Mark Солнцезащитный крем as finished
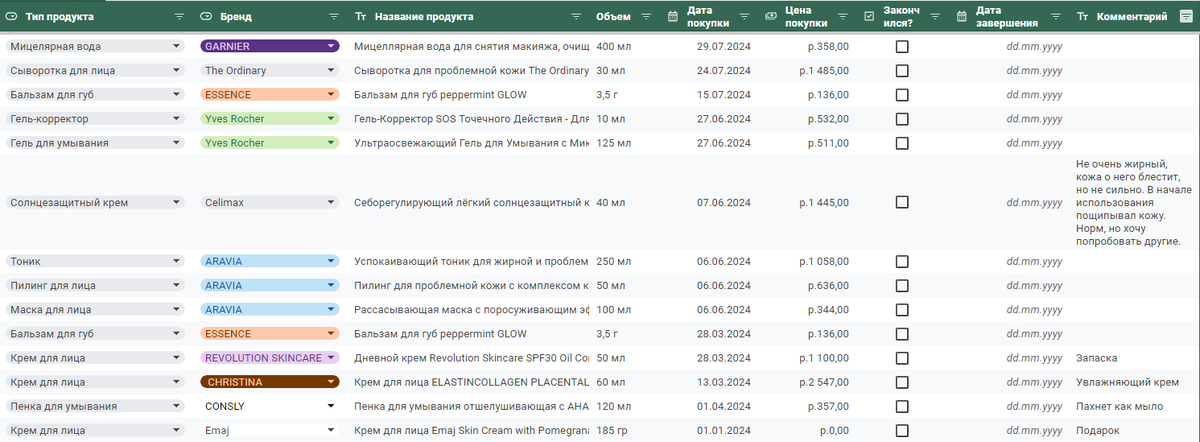The height and width of the screenshot is (442, 1200). pyautogui.click(x=902, y=202)
